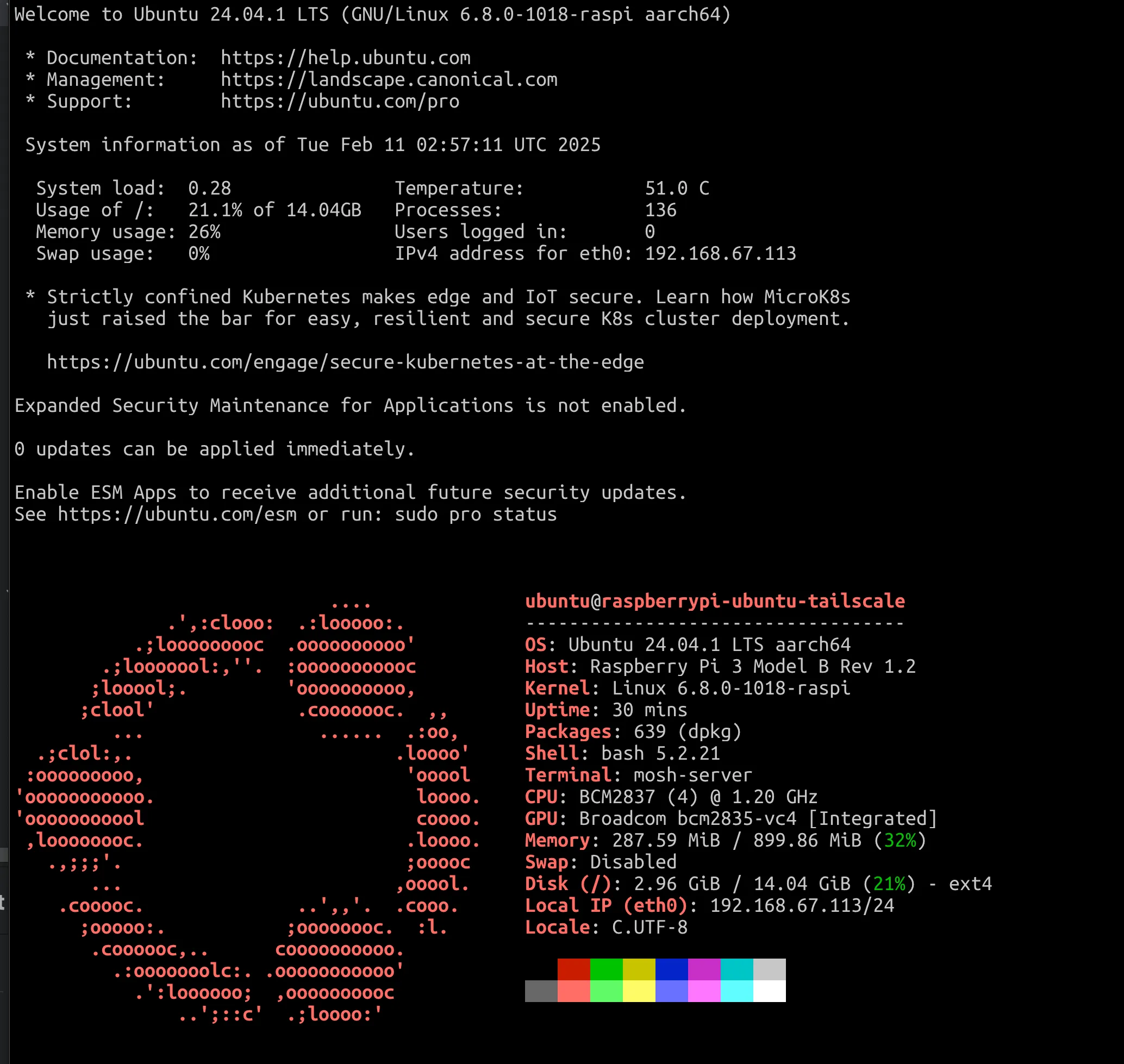
Task: Select the yellow swatch in the color palette
Action: (639, 970)
